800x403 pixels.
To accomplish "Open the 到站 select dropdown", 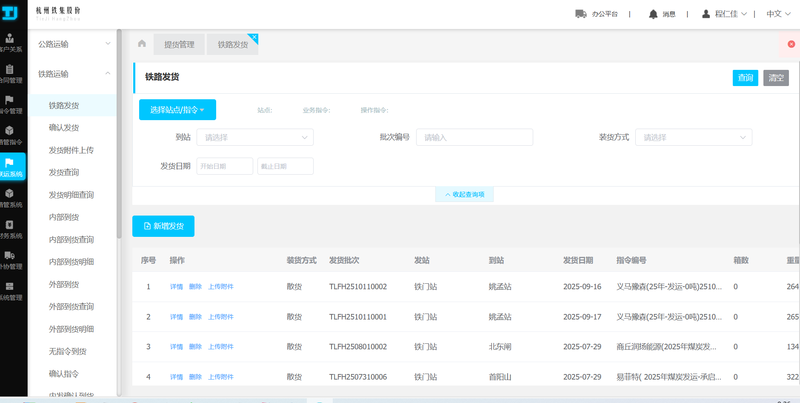I will pyautogui.click(x=255, y=137).
